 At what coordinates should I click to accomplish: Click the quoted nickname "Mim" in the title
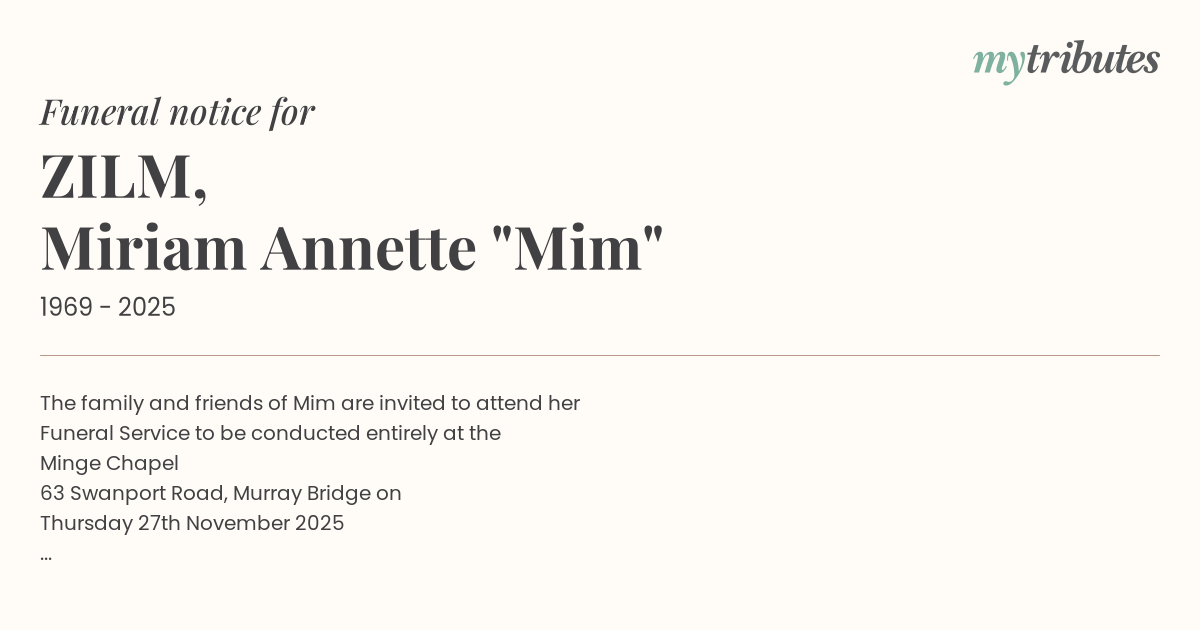[x=578, y=248]
